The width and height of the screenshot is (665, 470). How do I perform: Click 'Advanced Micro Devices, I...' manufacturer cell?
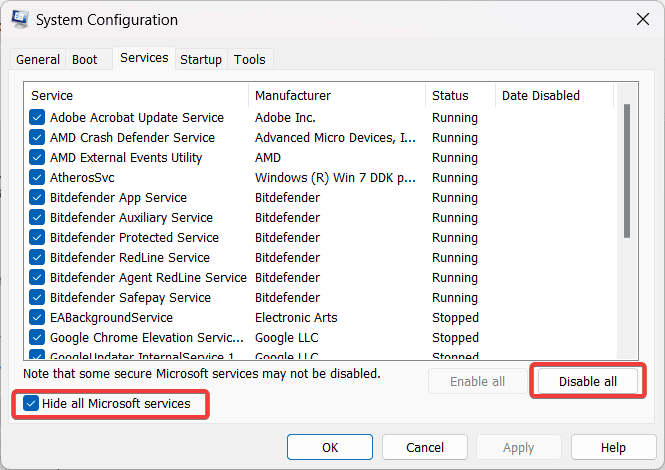pyautogui.click(x=335, y=137)
